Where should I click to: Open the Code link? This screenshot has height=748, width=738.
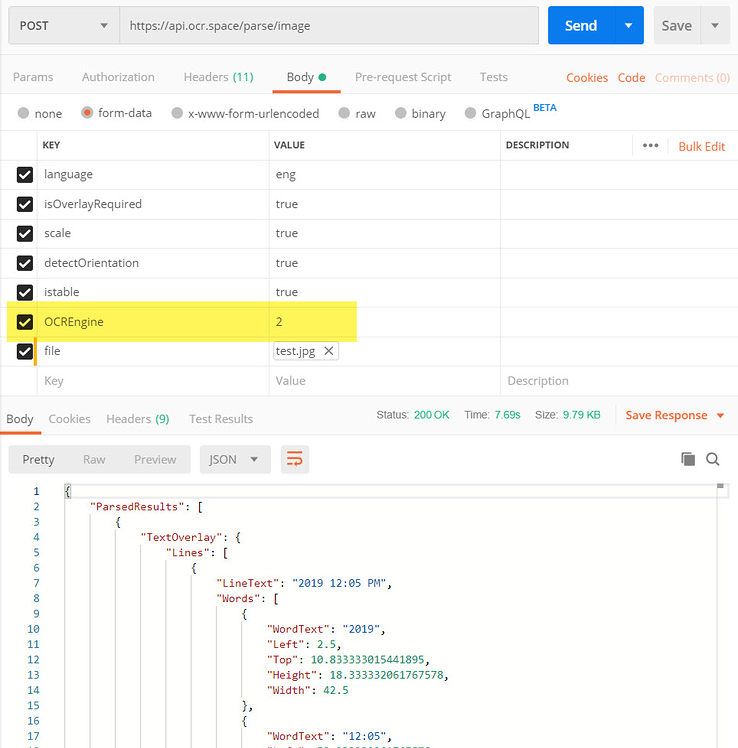click(x=631, y=78)
